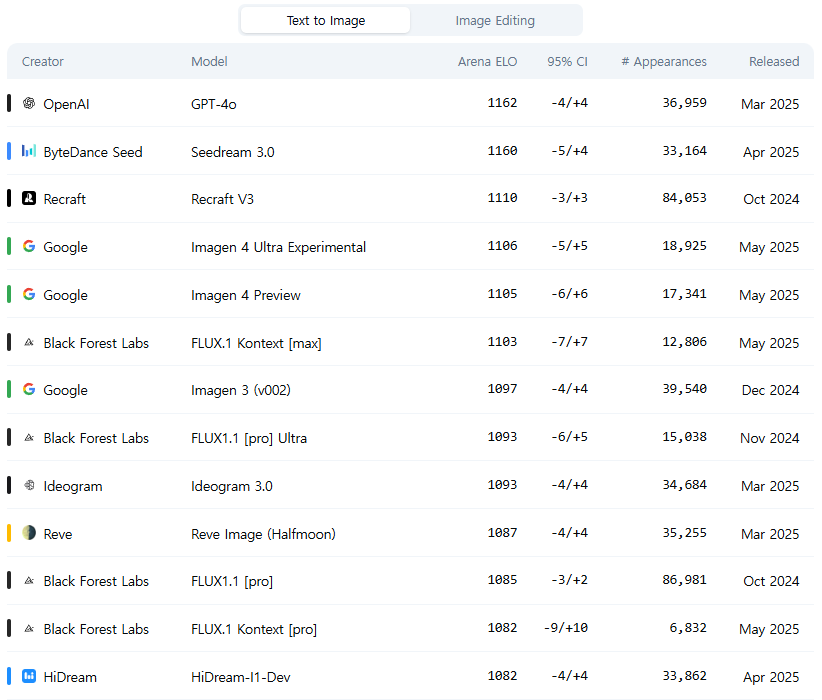Switch to the Text to Image tab
This screenshot has height=700, width=822.
[x=326, y=20]
